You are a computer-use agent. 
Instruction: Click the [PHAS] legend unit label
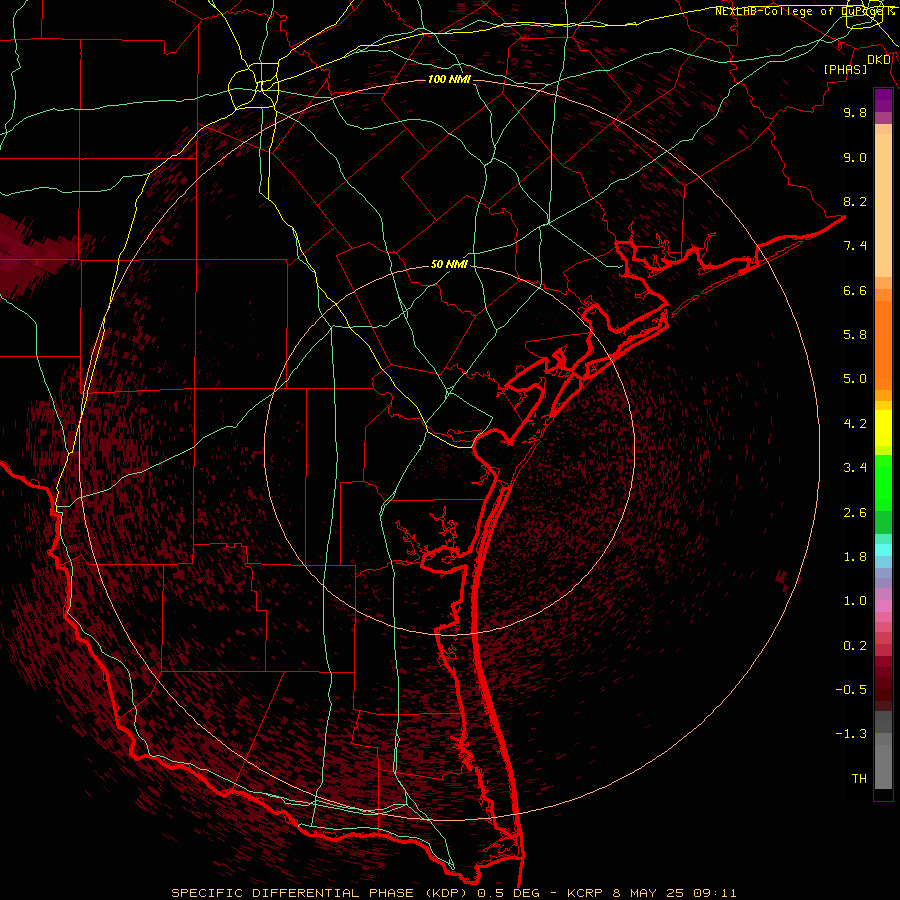[x=845, y=69]
